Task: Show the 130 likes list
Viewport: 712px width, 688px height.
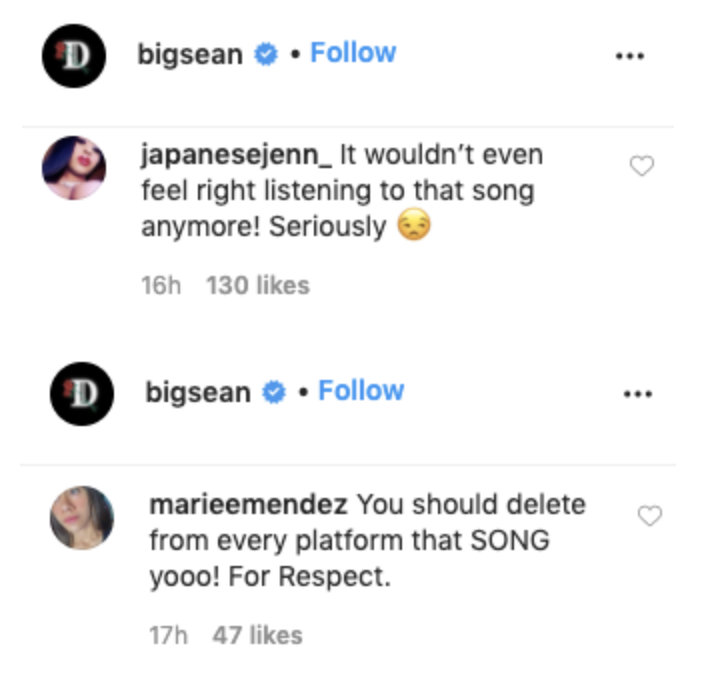Action: 258,285
